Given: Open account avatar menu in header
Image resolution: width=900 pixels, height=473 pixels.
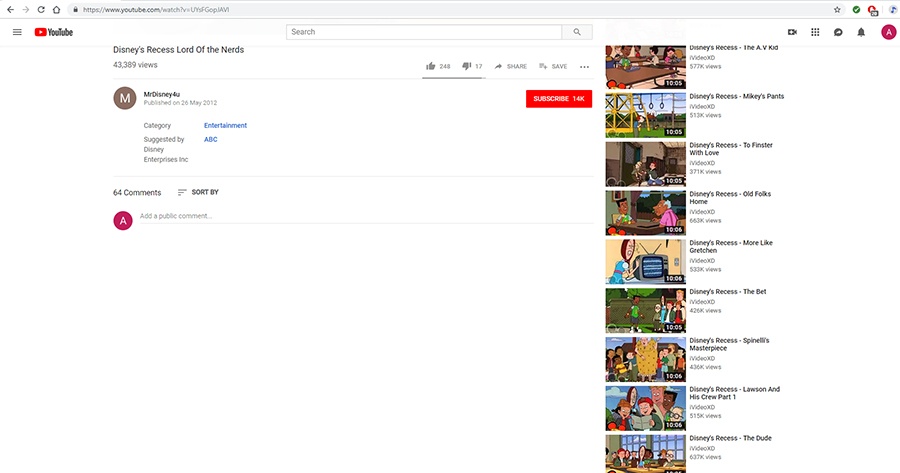Looking at the screenshot, I should coord(889,32).
